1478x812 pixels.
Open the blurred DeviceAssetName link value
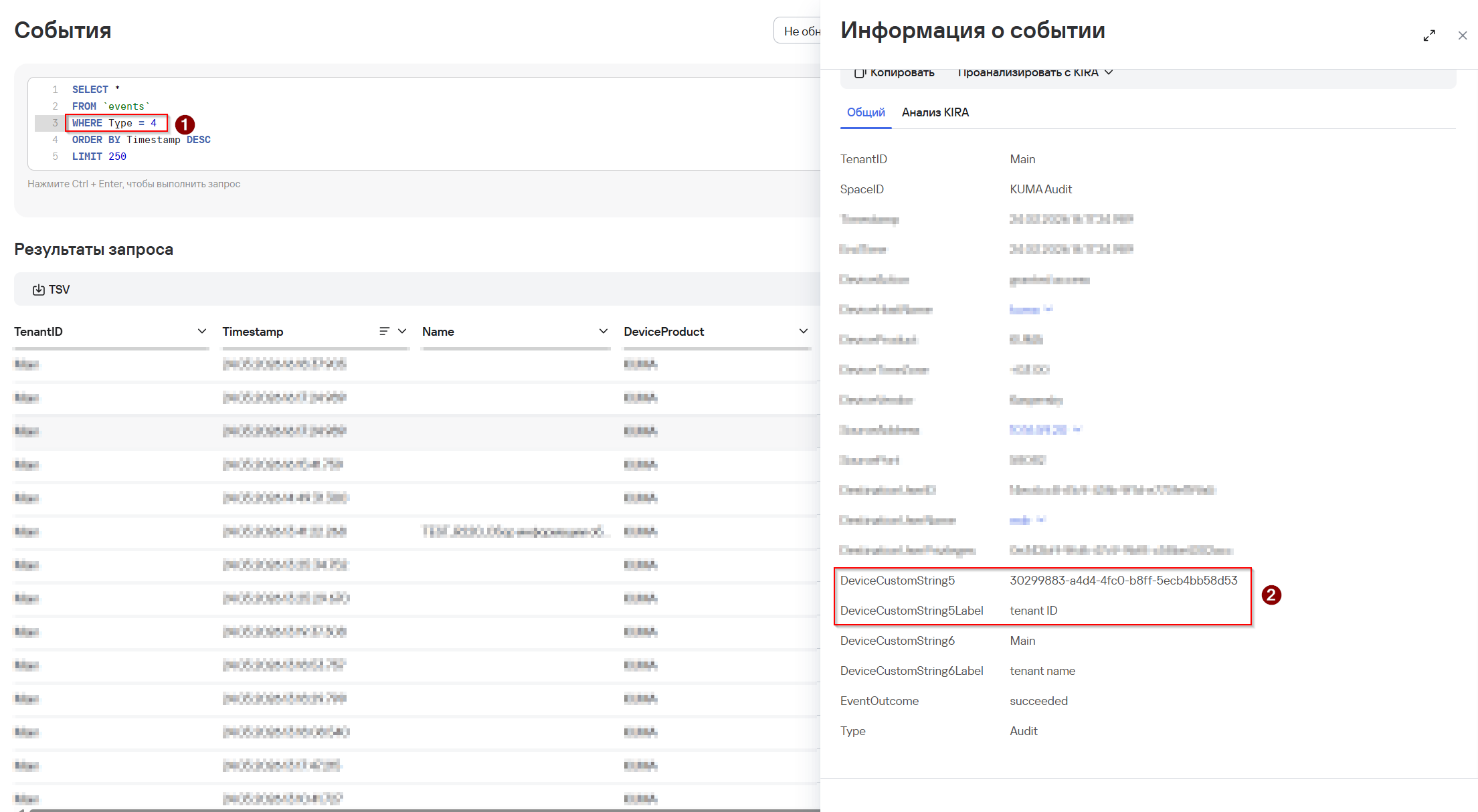[x=1024, y=309]
